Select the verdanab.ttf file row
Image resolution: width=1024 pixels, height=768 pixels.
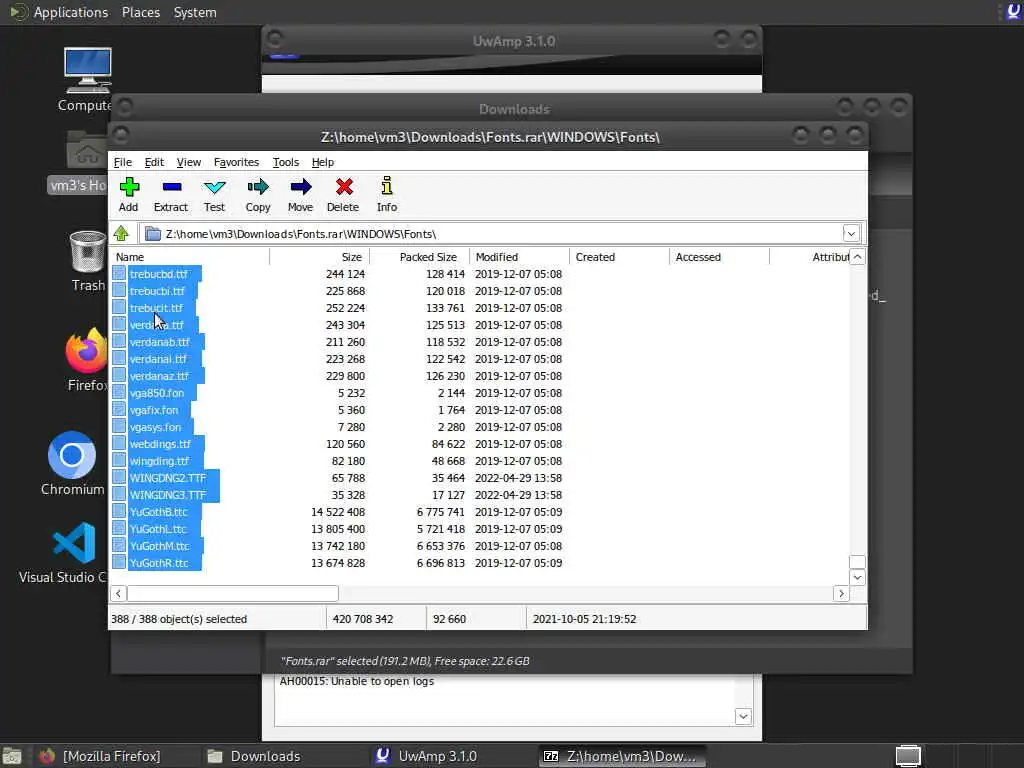coord(159,342)
